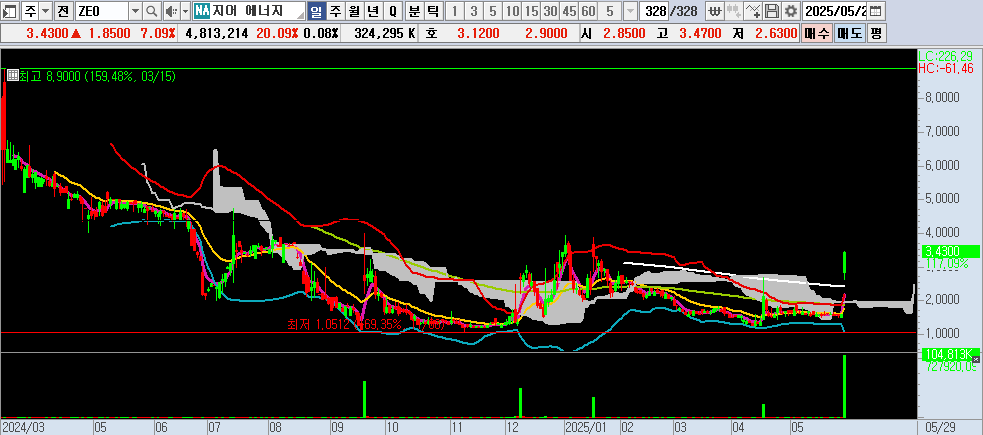Open symbol search with the magnifier icon
983x435 pixels.
tap(152, 11)
